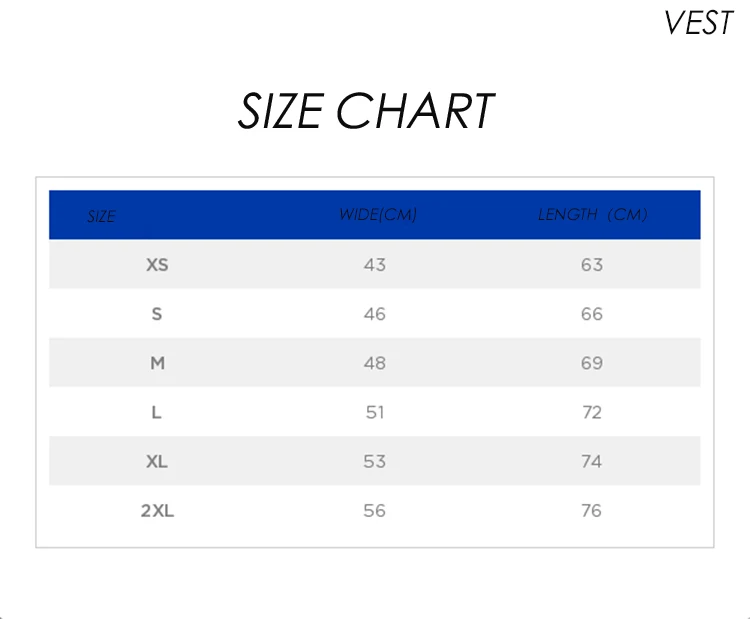The image size is (750, 619).
Task: Click the SIZE column header
Action: (101, 216)
